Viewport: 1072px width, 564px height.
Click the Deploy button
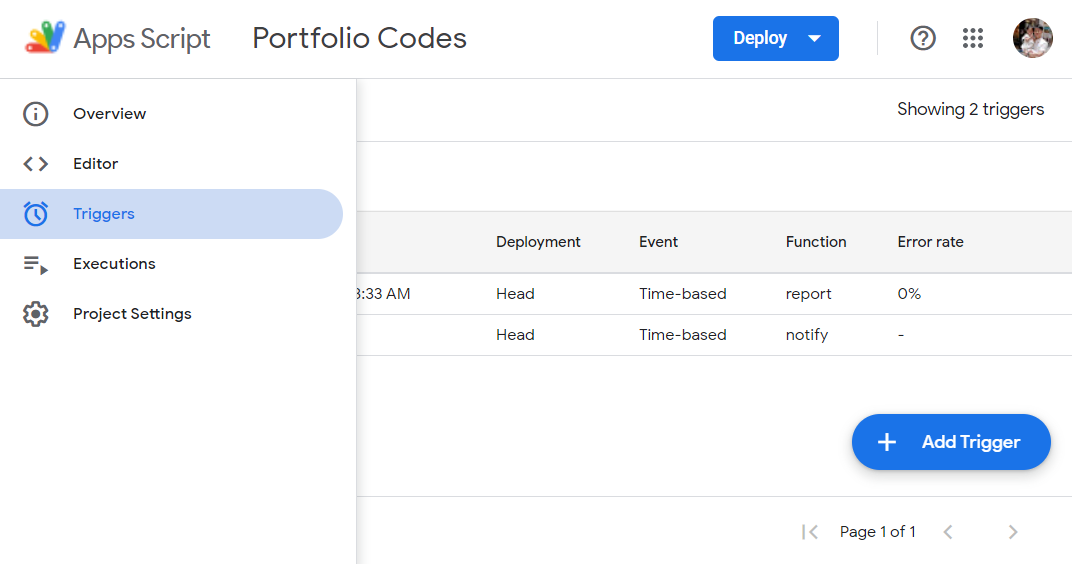pos(760,38)
